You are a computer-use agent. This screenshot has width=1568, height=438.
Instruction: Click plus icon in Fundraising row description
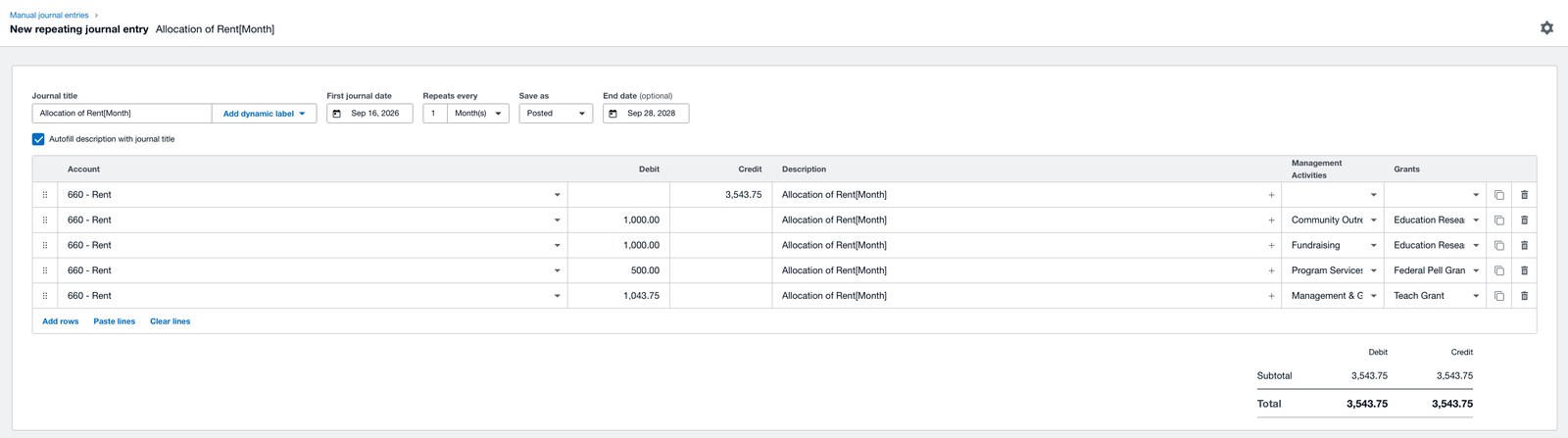[1271, 246]
